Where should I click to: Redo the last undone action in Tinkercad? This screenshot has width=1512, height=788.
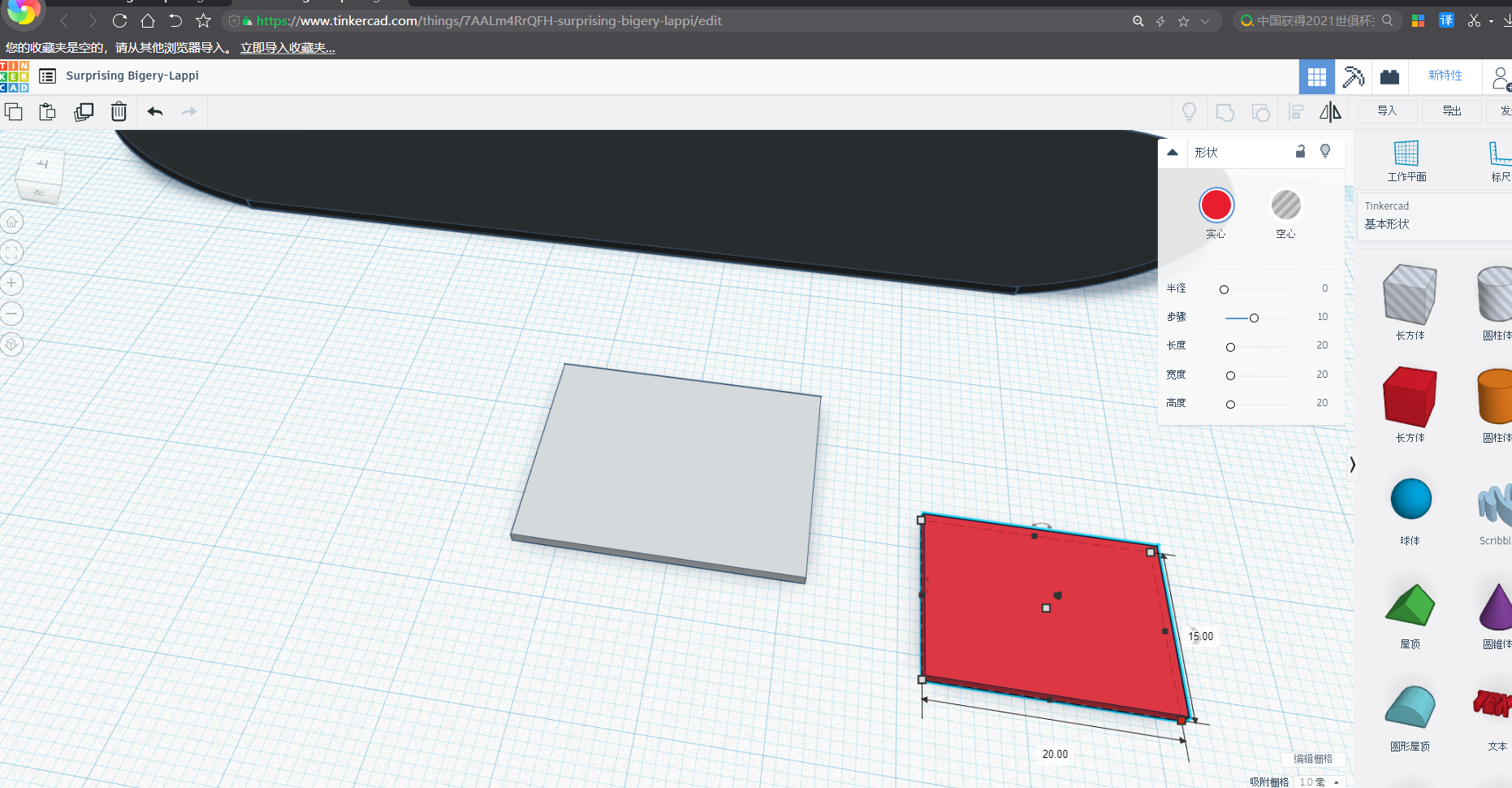[189, 111]
